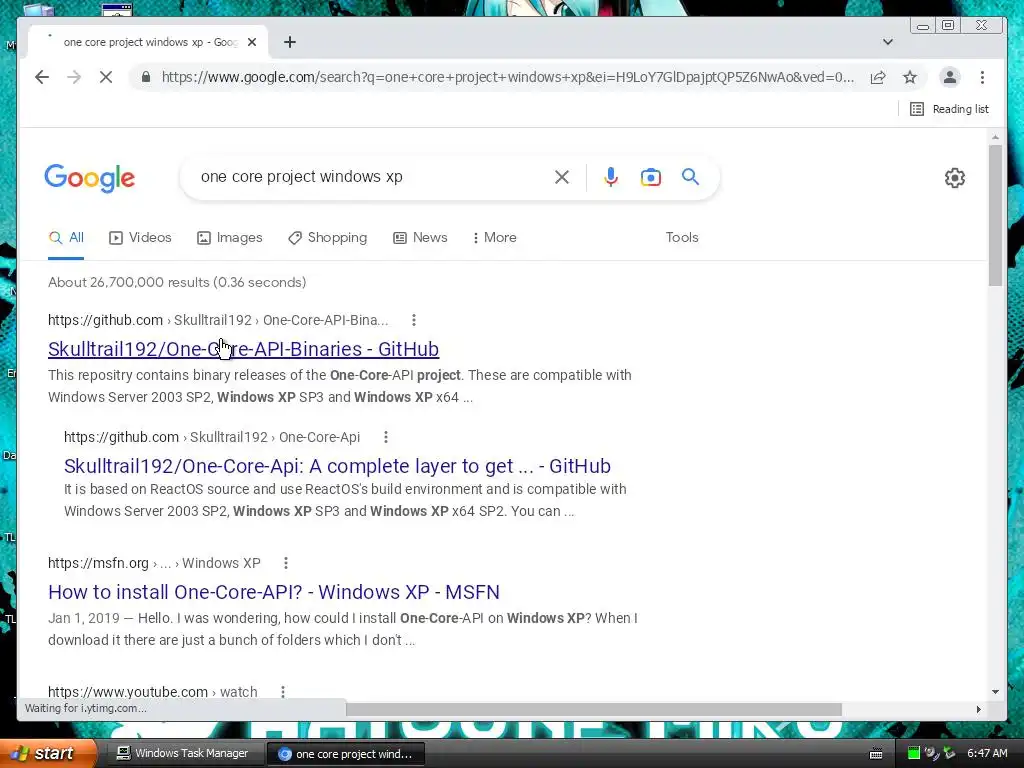Expand the More search categories menu
Screen dimensions: 1024x768
(x=494, y=238)
